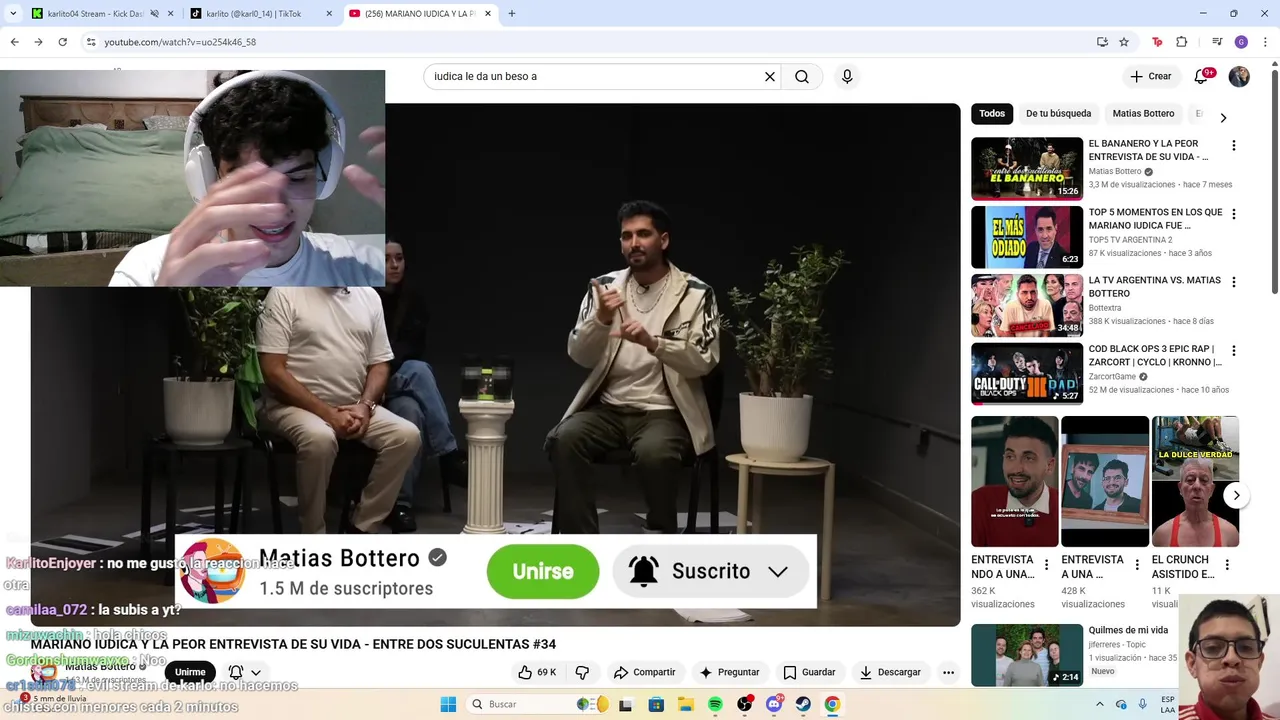Open File Explorer from the taskbar
This screenshot has height=720, width=1280.
[x=686, y=704]
